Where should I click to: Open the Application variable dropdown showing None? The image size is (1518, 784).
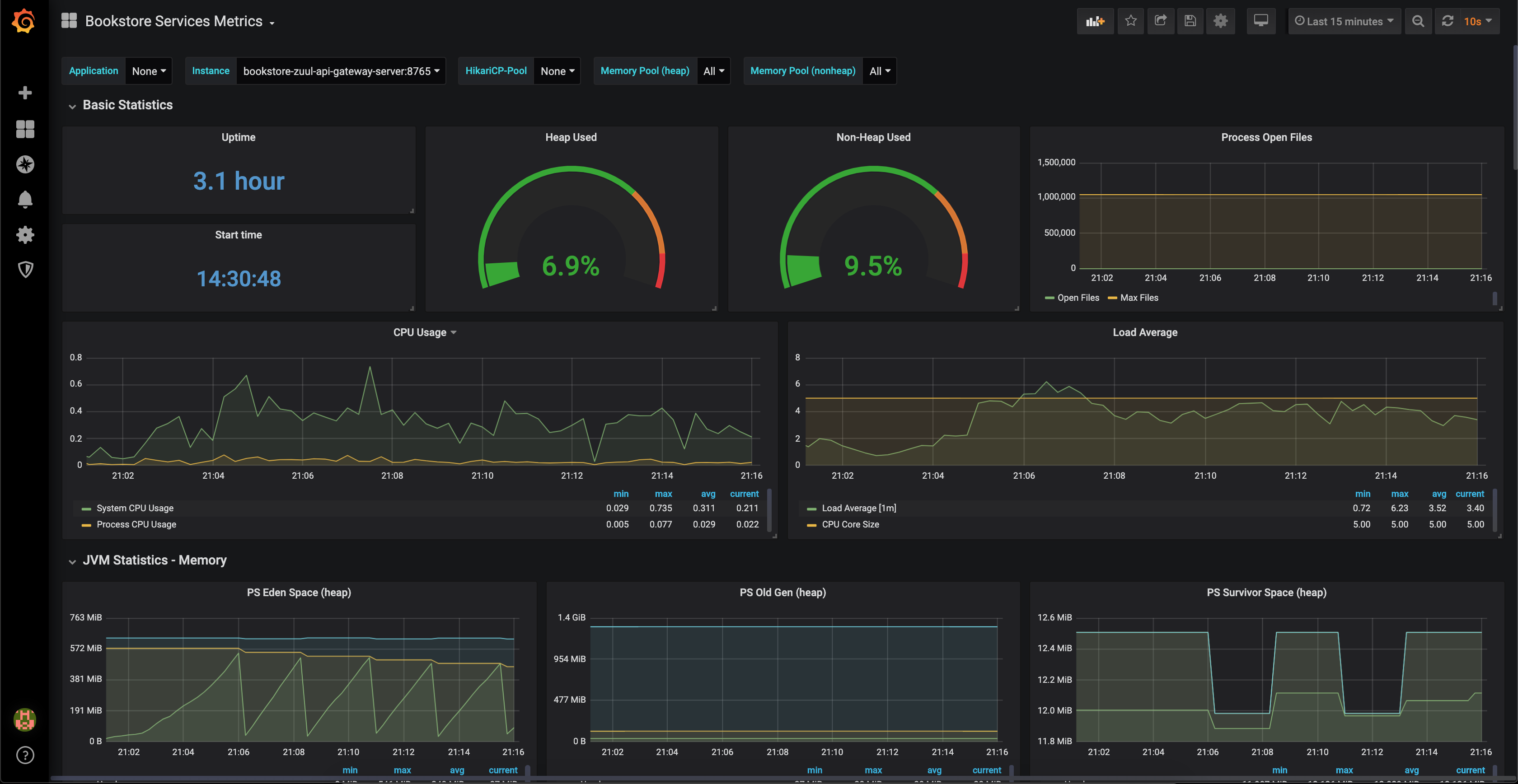click(x=149, y=71)
